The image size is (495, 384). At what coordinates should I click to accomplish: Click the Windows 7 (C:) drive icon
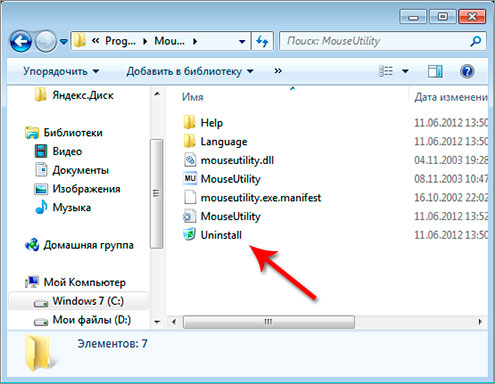coord(41,303)
